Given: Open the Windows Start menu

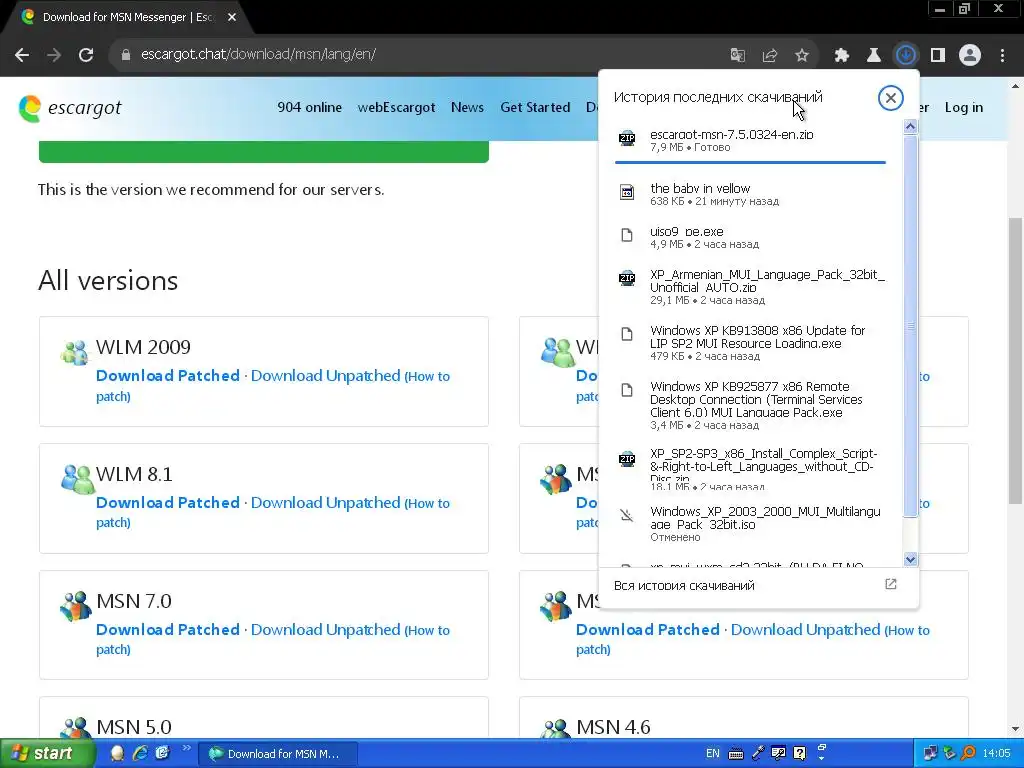Looking at the screenshot, I should pyautogui.click(x=47, y=753).
